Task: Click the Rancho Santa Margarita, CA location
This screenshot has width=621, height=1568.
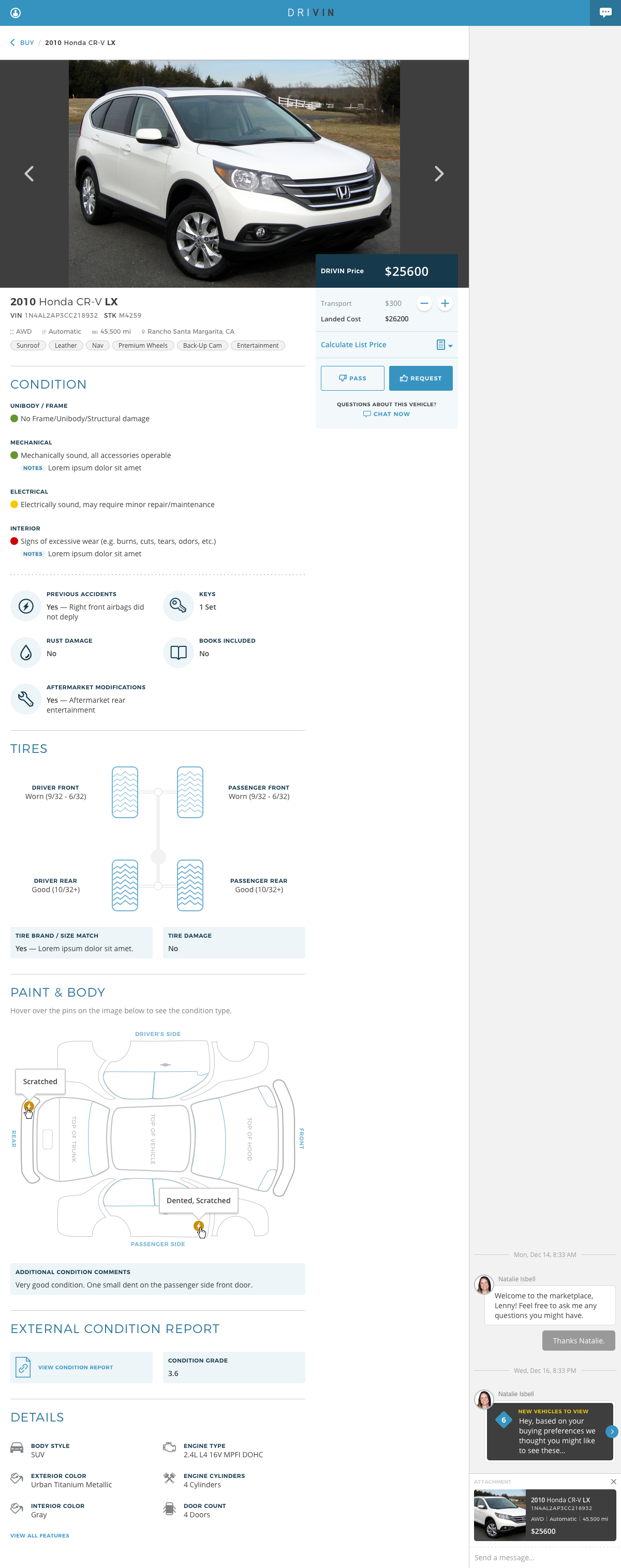Action: coord(187,332)
